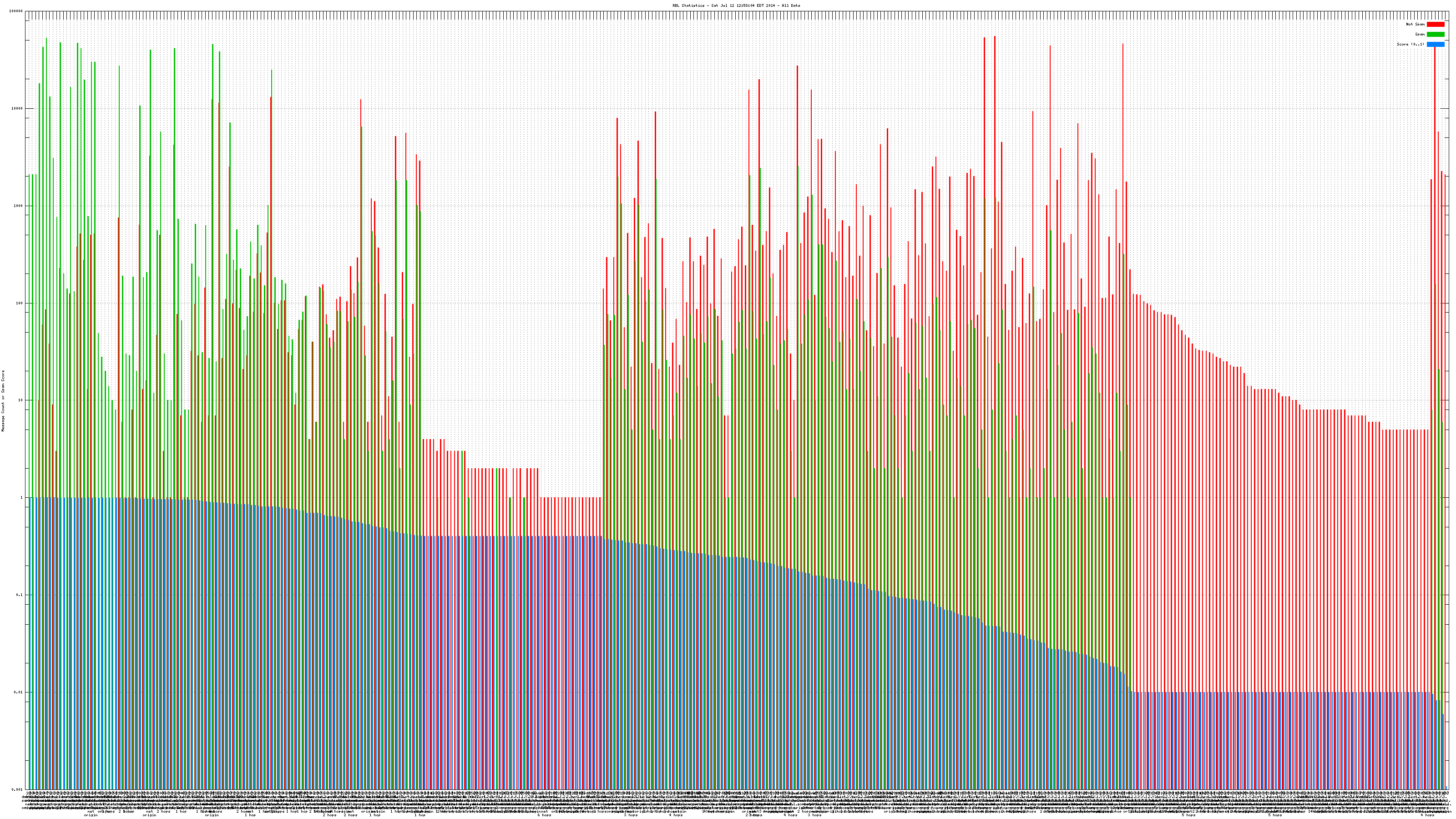The height and width of the screenshot is (819, 1456).
Task: Click the 10000 y-axis tick label
Action: (x=18, y=109)
